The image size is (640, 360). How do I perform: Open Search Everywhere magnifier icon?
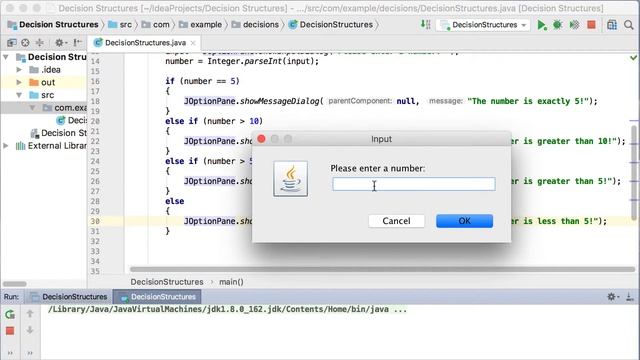(x=629, y=25)
